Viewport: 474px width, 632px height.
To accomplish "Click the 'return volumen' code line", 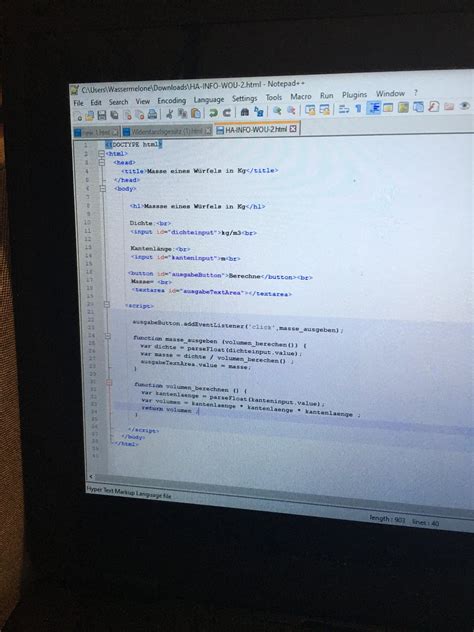I will [170, 410].
